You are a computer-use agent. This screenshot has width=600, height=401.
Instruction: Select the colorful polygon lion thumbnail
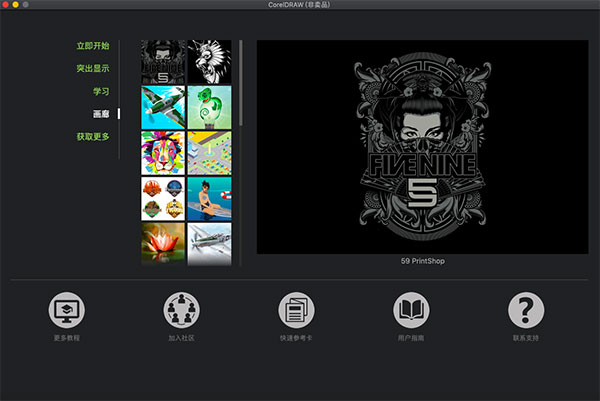[163, 153]
